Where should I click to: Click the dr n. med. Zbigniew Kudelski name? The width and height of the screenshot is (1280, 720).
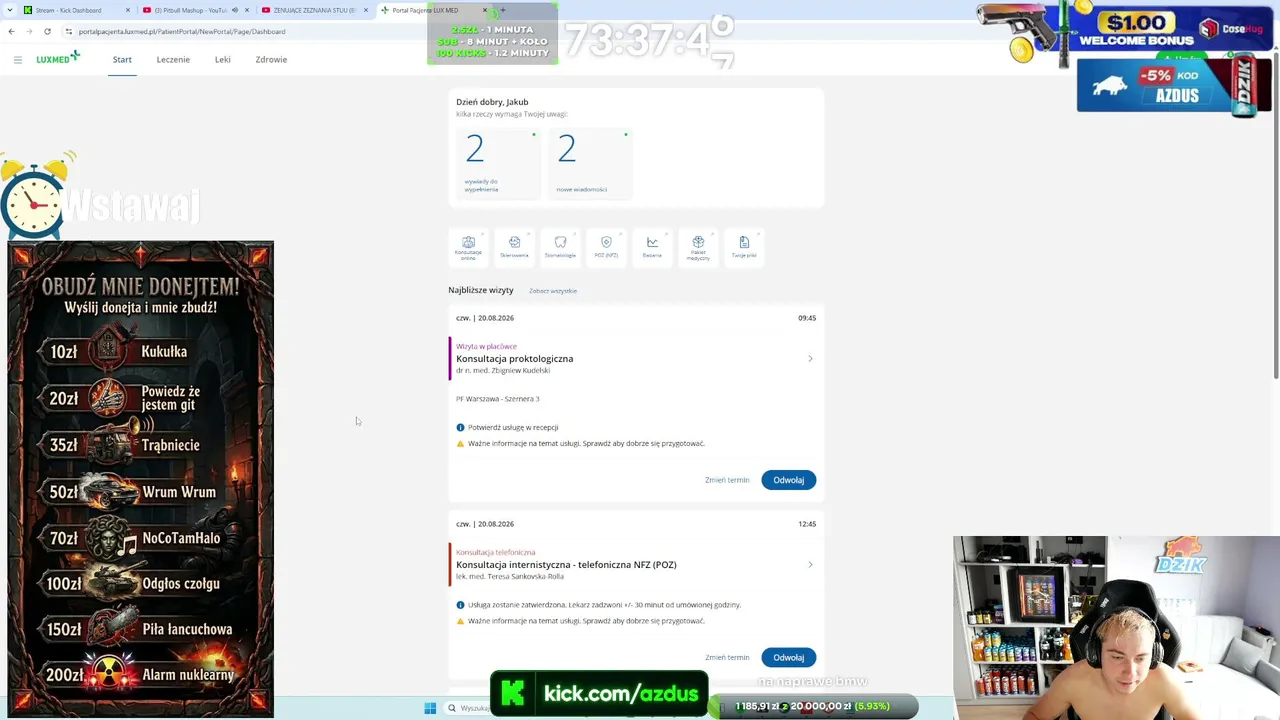[x=503, y=371]
